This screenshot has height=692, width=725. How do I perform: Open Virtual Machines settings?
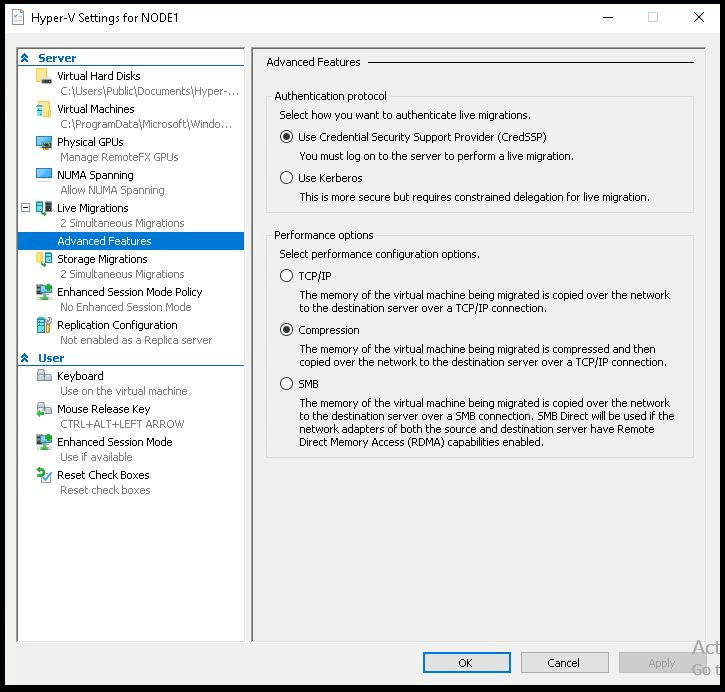coord(96,109)
